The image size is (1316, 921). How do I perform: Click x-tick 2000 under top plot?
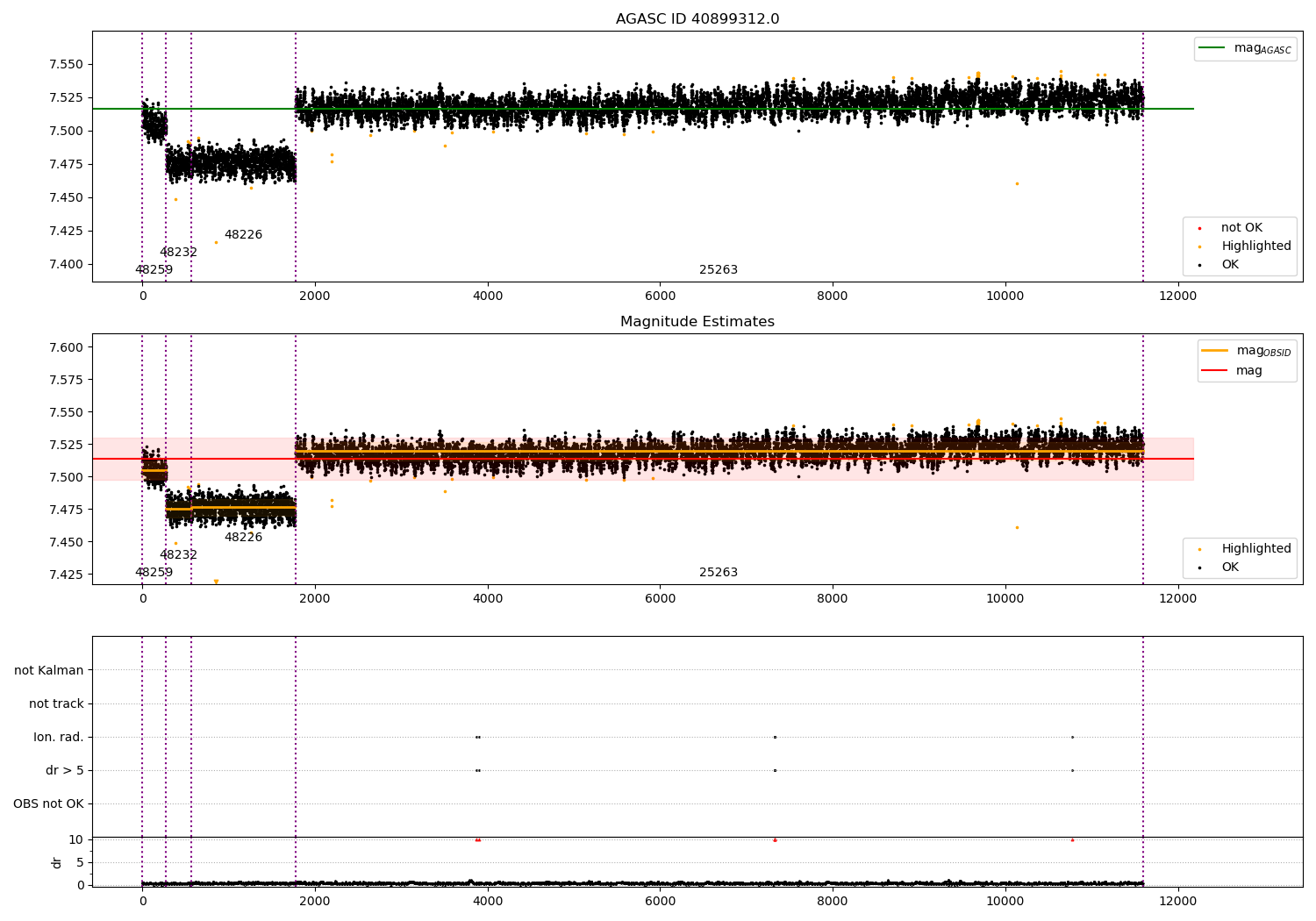315,296
